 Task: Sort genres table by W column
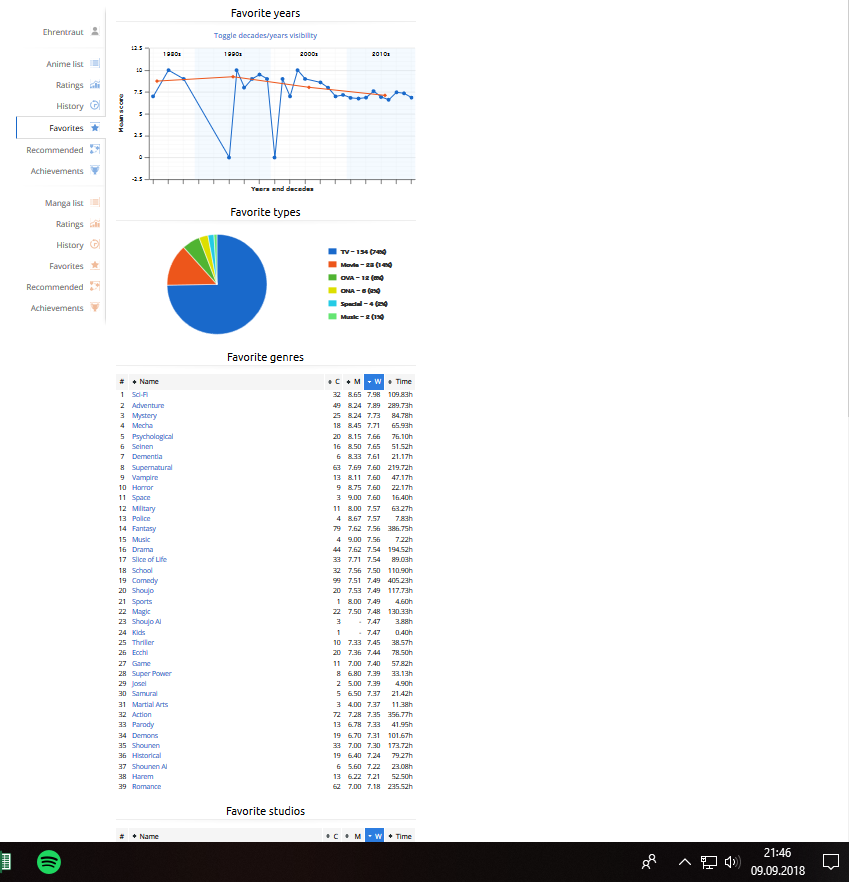[x=374, y=382]
